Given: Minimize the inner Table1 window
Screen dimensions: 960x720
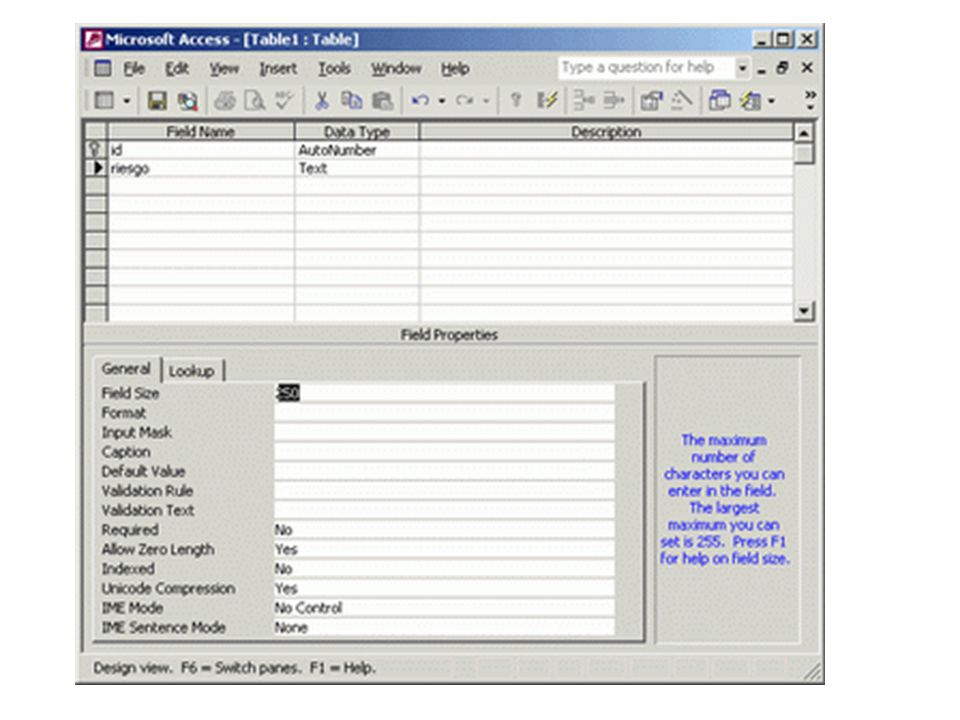Looking at the screenshot, I should point(761,69).
